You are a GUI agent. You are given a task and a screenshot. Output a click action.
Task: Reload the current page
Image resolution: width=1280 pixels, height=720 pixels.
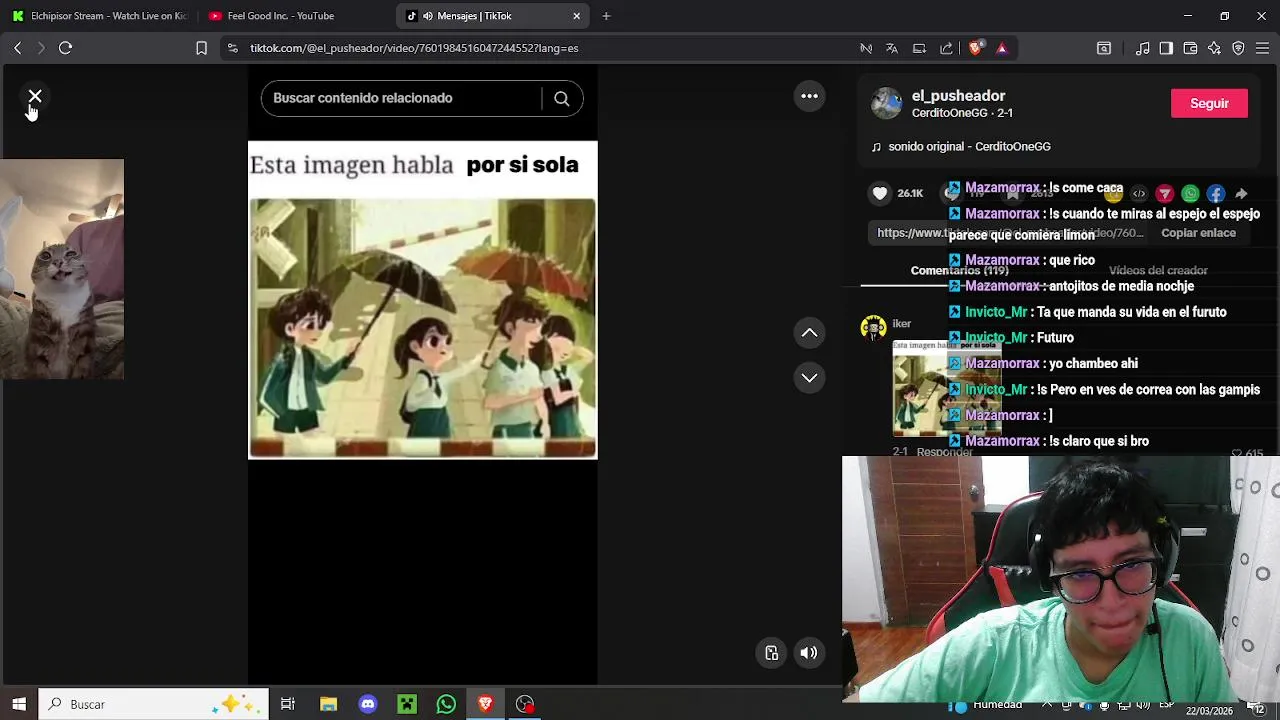[x=65, y=48]
